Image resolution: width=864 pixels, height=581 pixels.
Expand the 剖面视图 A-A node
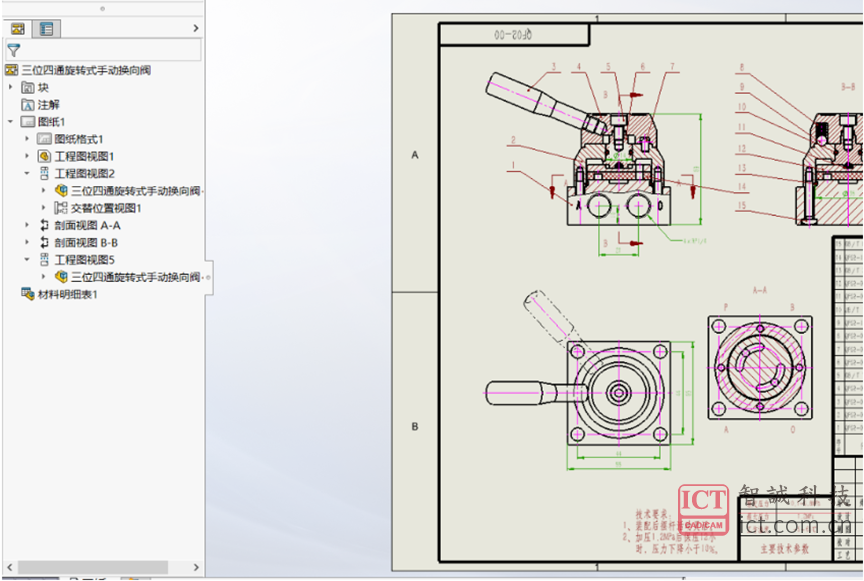[x=27, y=225]
